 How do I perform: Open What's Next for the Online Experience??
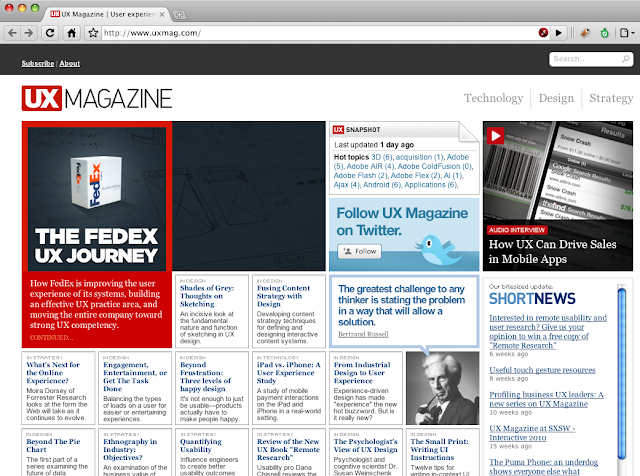[53, 372]
